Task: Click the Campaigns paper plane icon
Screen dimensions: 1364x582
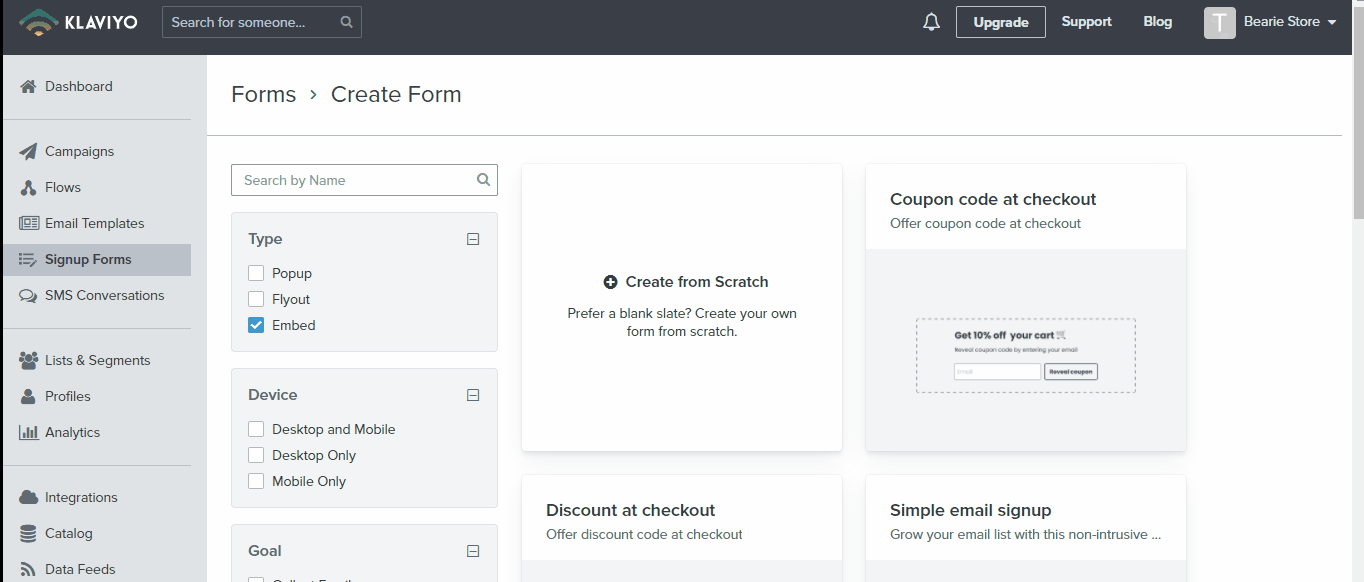Action: click(x=28, y=151)
